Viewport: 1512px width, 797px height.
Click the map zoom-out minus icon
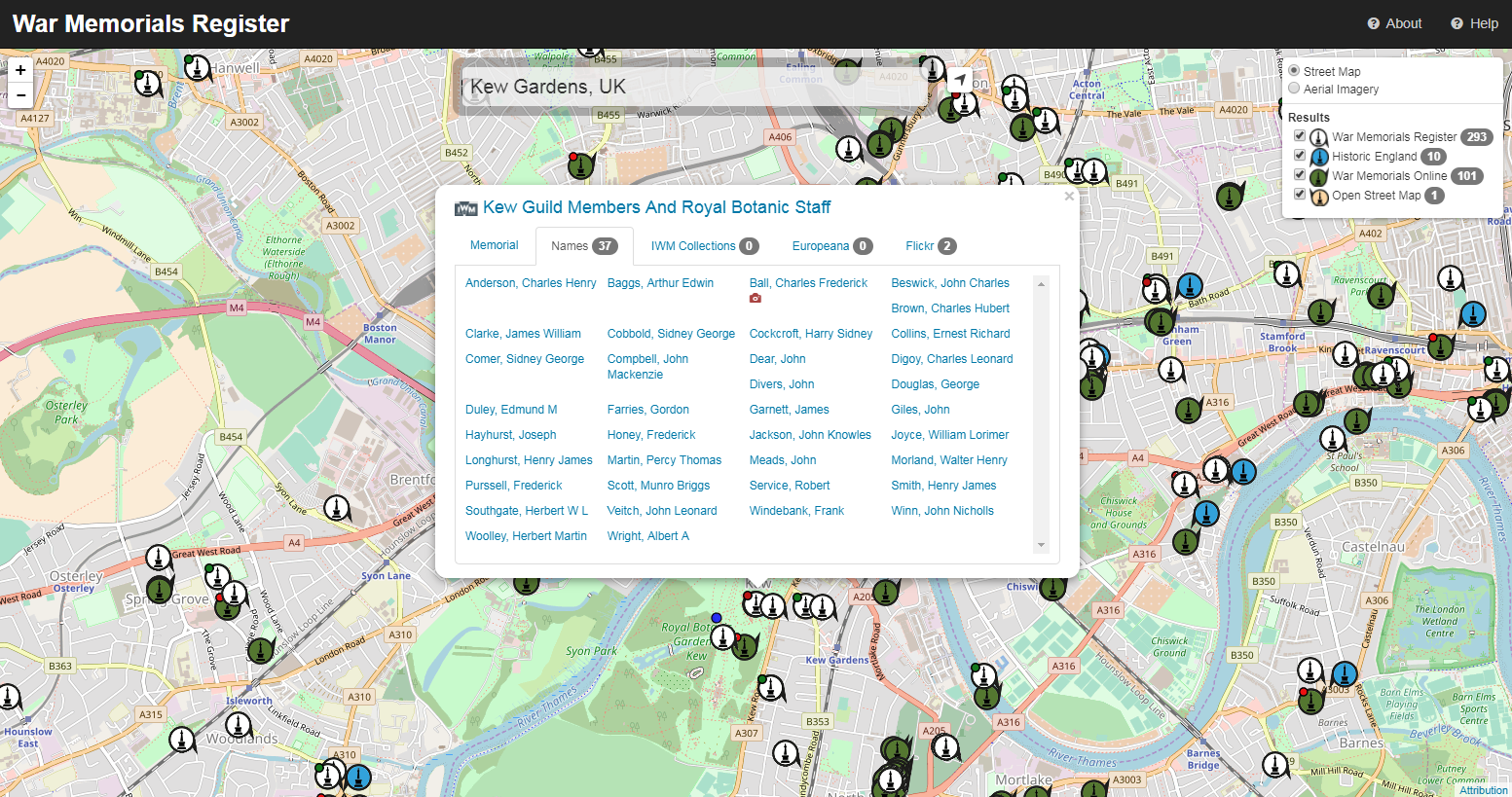coord(19,95)
